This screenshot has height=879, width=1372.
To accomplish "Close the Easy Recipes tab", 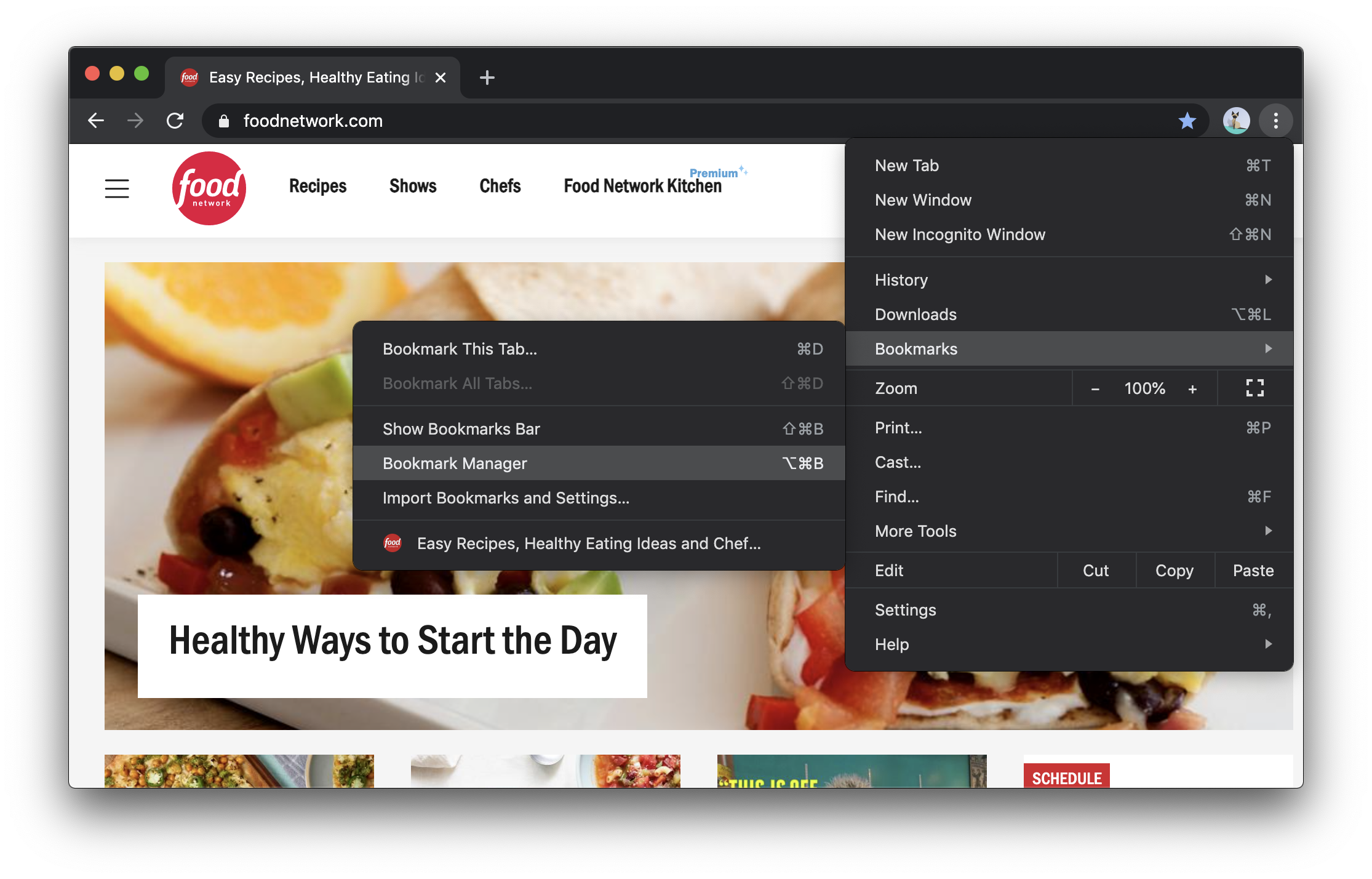I will tap(441, 78).
